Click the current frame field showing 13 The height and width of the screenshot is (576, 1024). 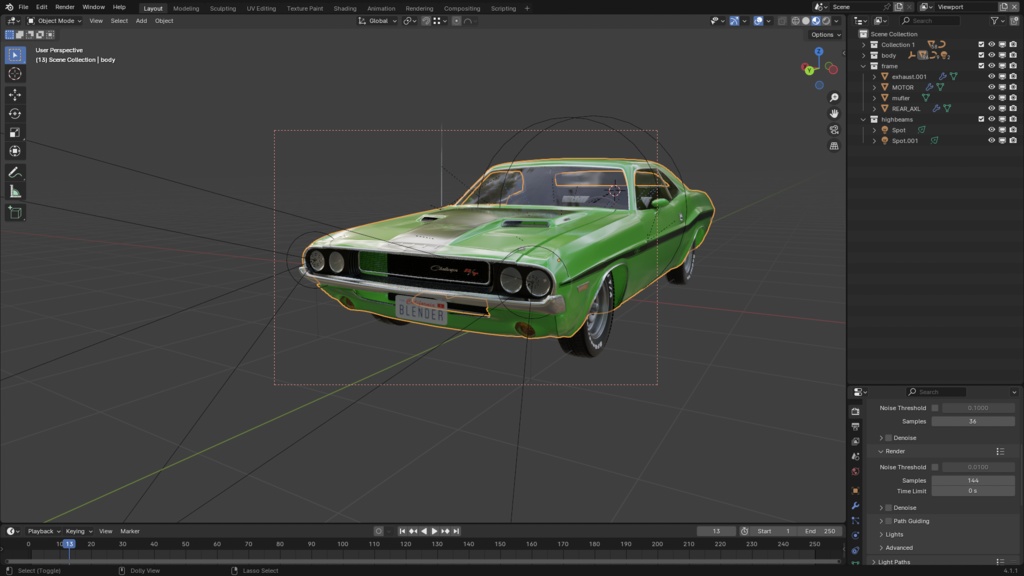[x=716, y=532]
